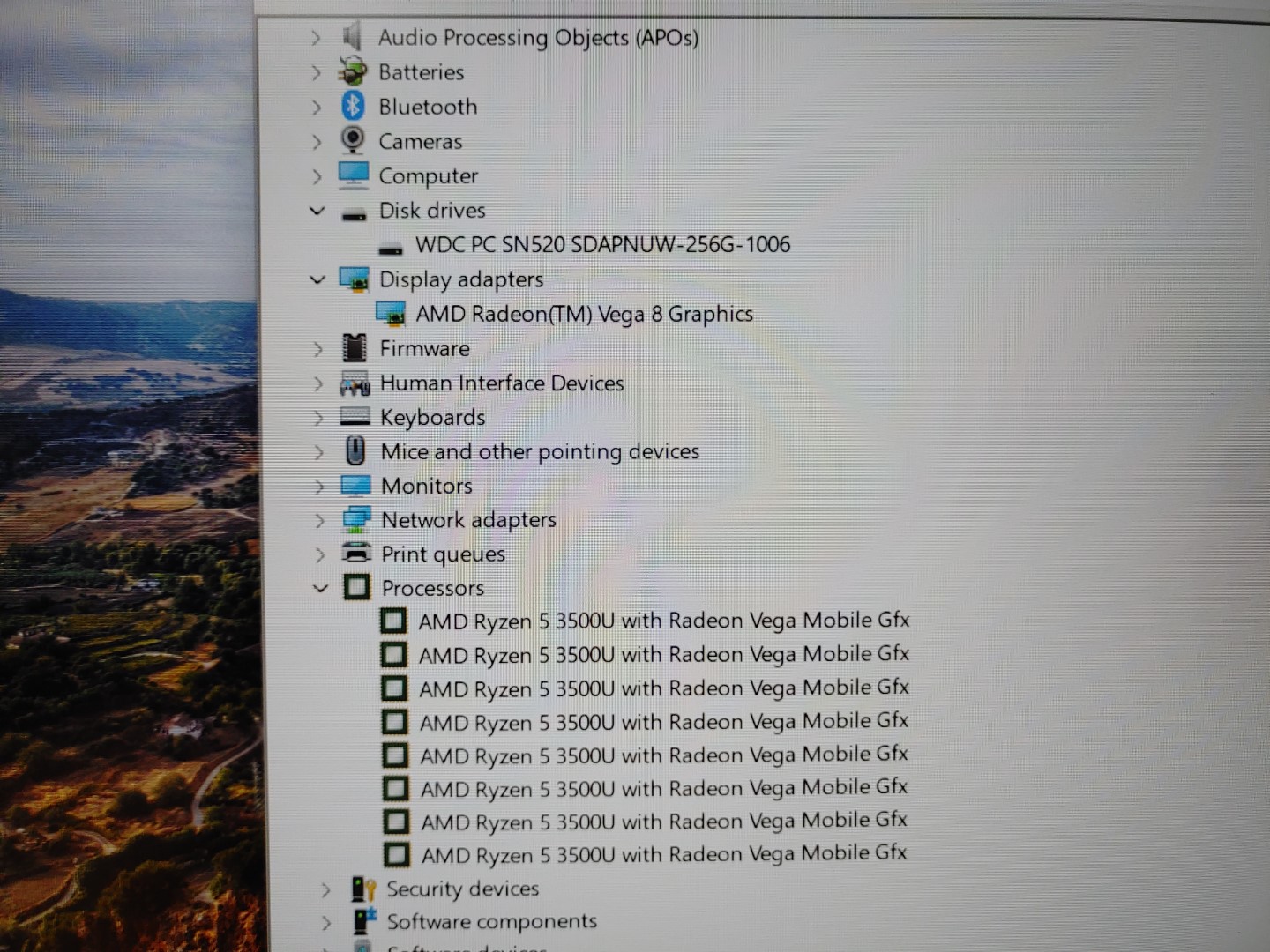Click the Print queues printer icon
The image size is (1270, 952).
(x=356, y=554)
